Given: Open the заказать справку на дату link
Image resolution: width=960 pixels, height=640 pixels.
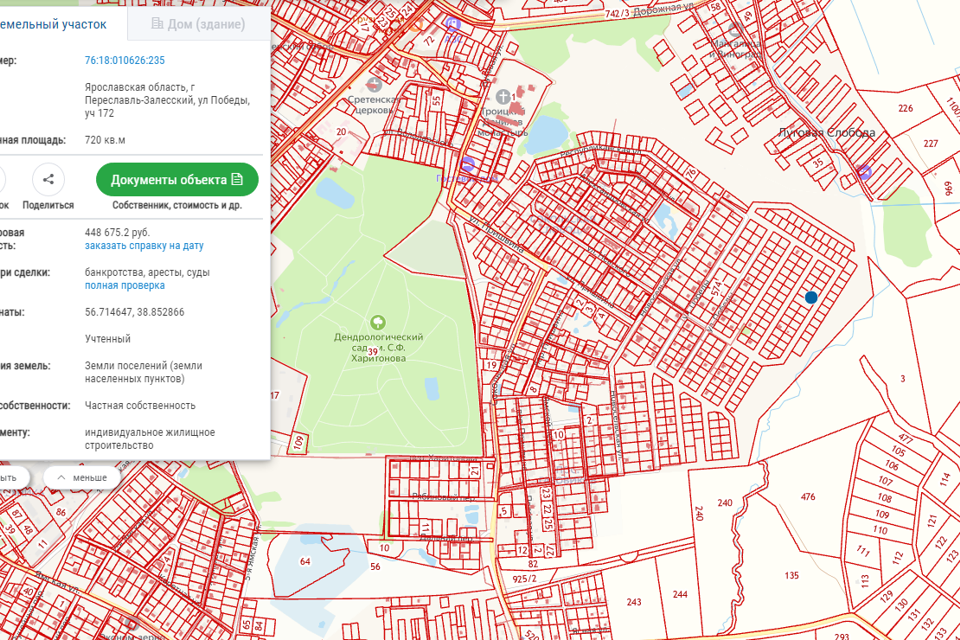Looking at the screenshot, I should pos(144,246).
